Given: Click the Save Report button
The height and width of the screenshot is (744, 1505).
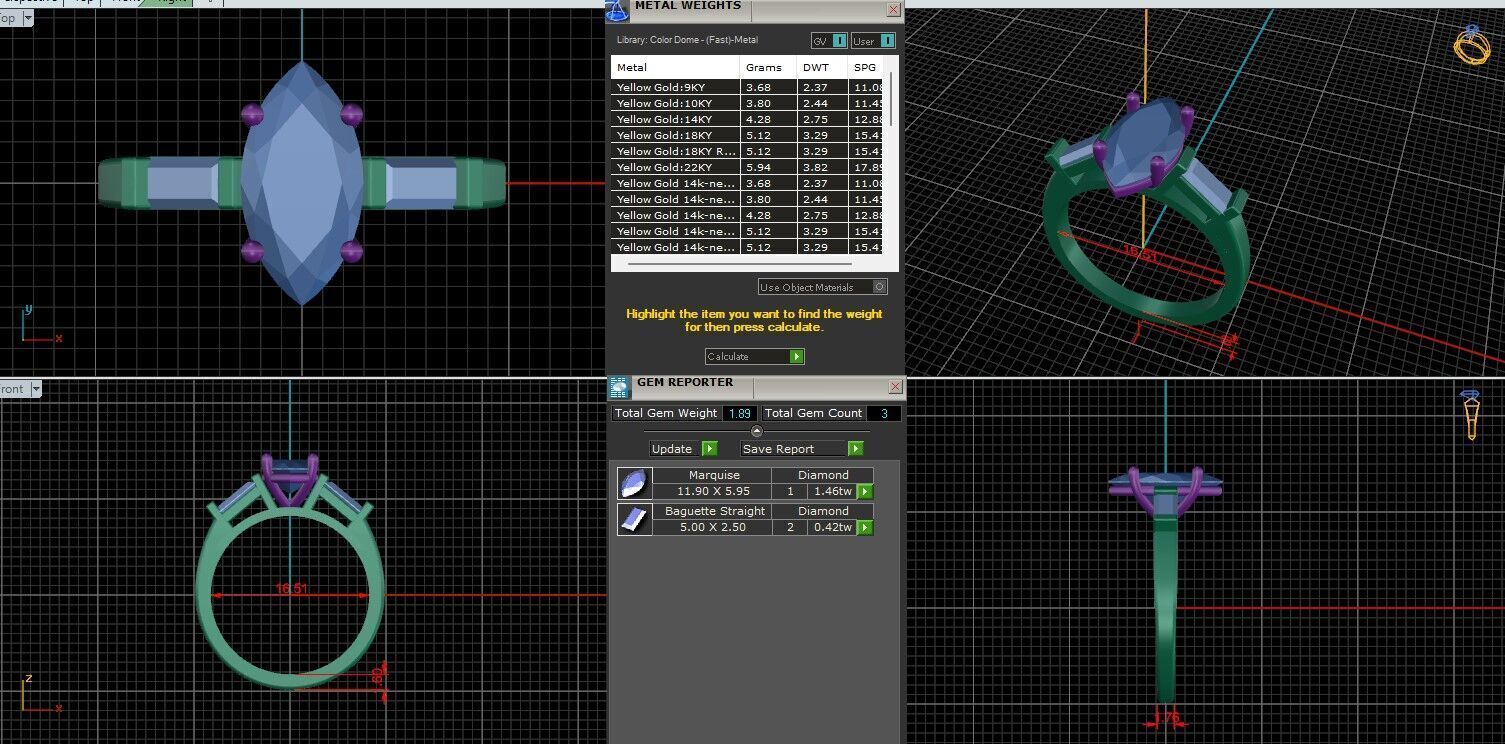Looking at the screenshot, I should pyautogui.click(x=801, y=449).
